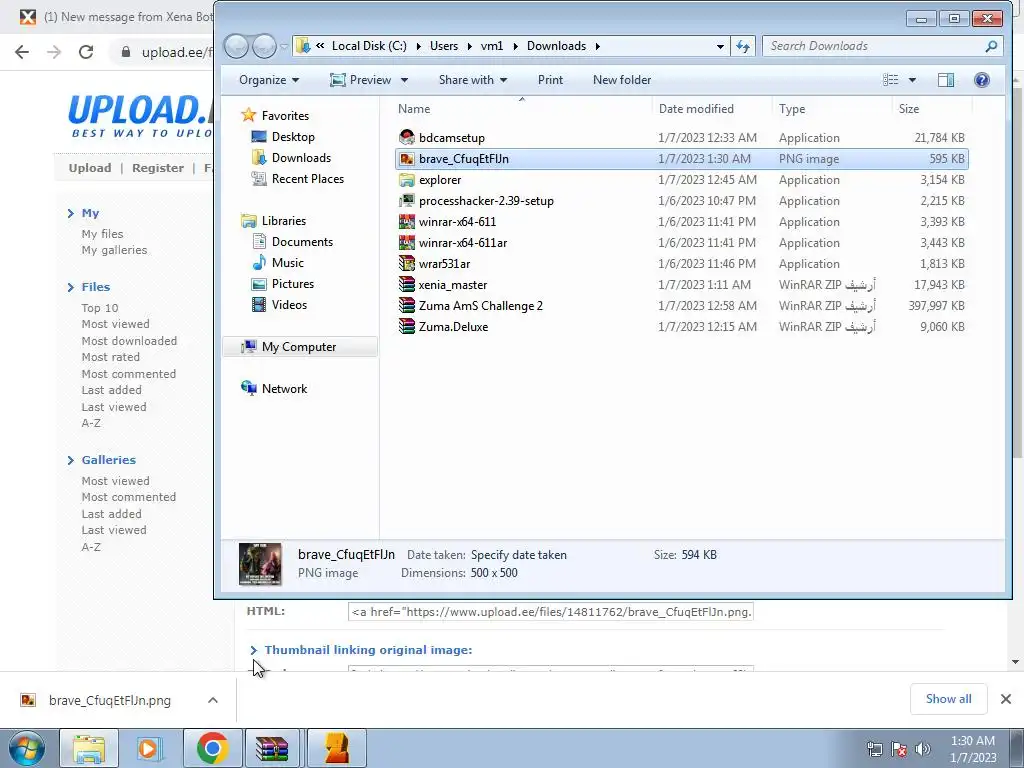This screenshot has height=768, width=1024.
Task: Open the Share with dropdown
Action: tap(473, 80)
